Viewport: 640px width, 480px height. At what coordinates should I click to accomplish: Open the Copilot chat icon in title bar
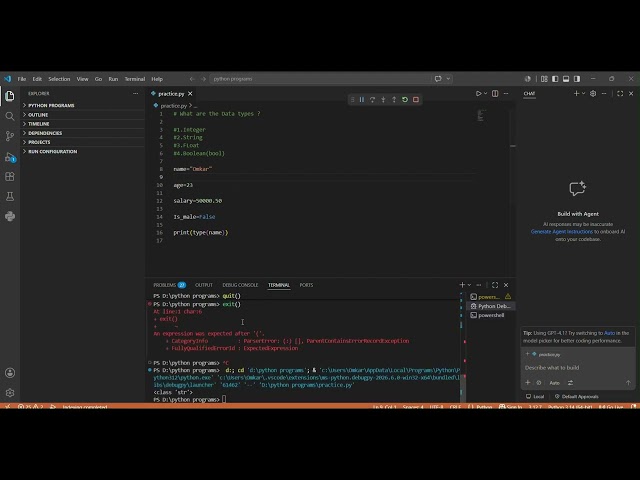(438, 79)
